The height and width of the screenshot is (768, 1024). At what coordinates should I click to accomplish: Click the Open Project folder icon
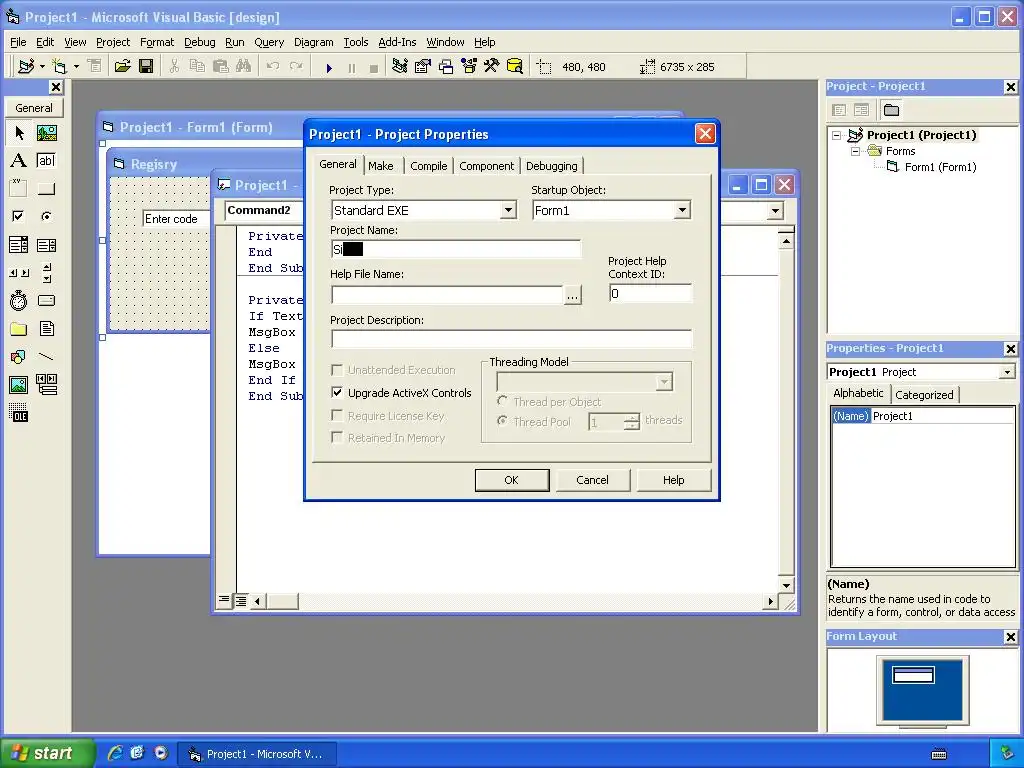point(122,66)
